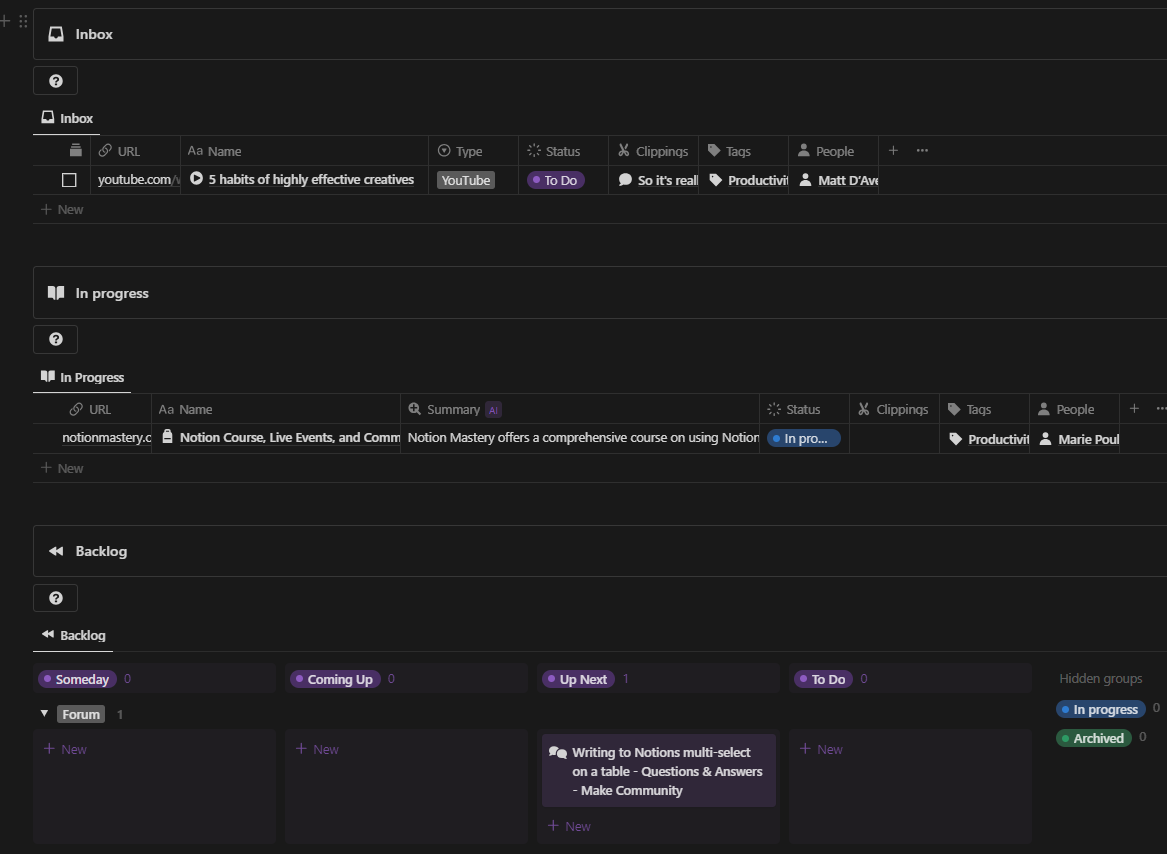Switch to the In Progress view tab

82,377
